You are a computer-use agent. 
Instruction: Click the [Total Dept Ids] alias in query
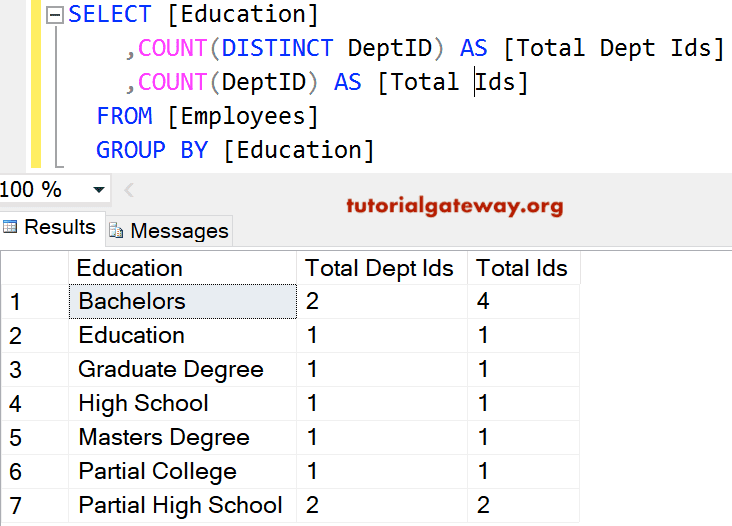tap(614, 49)
